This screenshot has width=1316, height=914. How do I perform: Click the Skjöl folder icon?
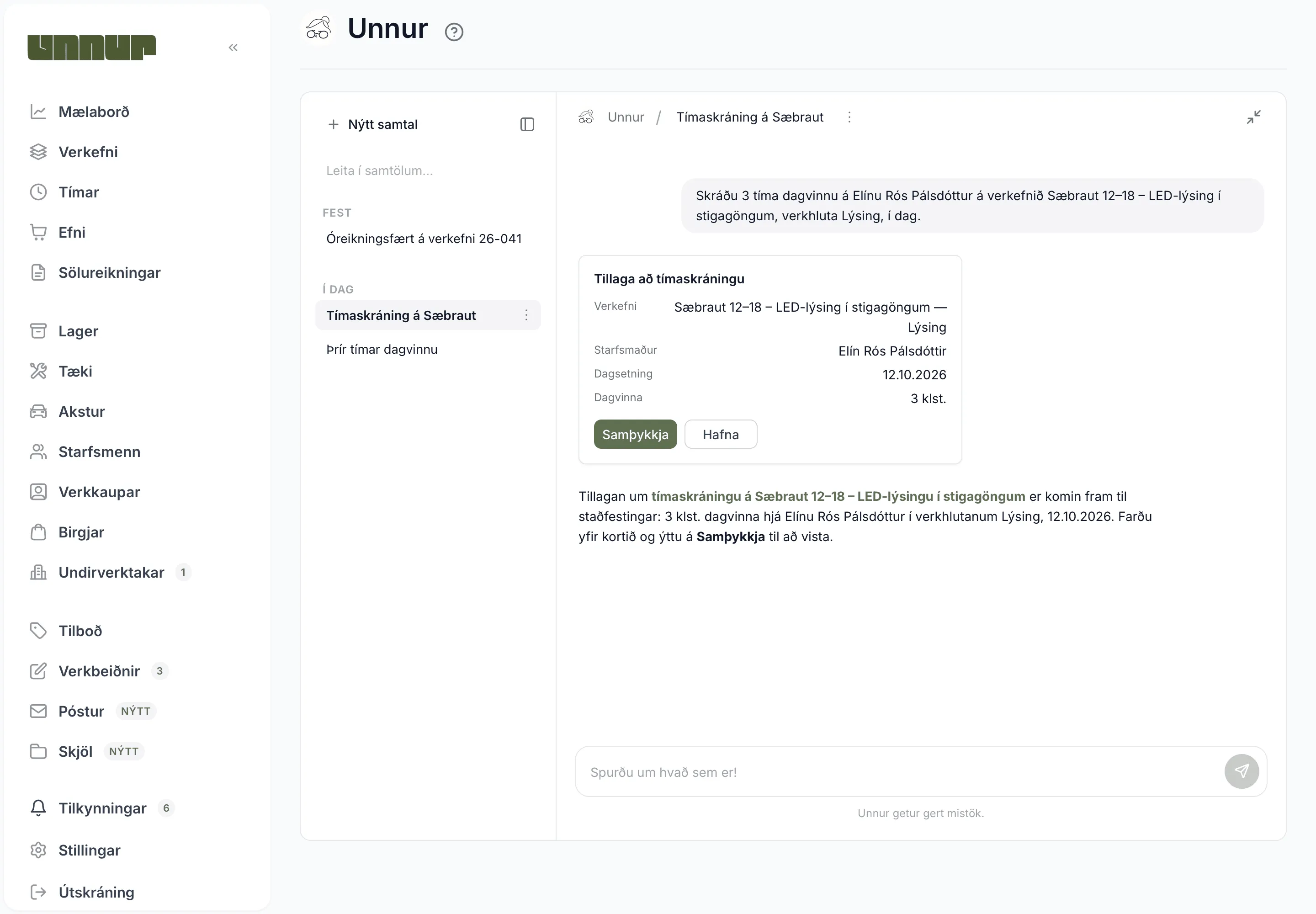click(x=38, y=751)
